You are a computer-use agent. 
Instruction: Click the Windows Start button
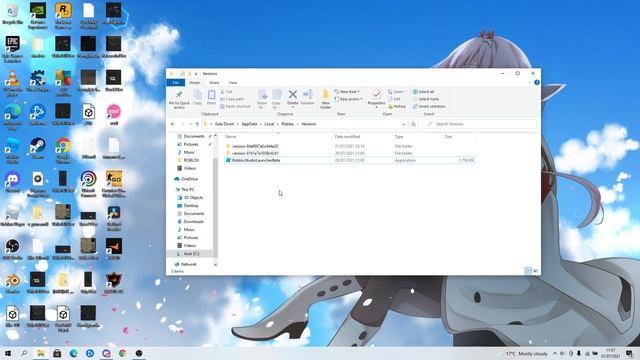pos(7,353)
